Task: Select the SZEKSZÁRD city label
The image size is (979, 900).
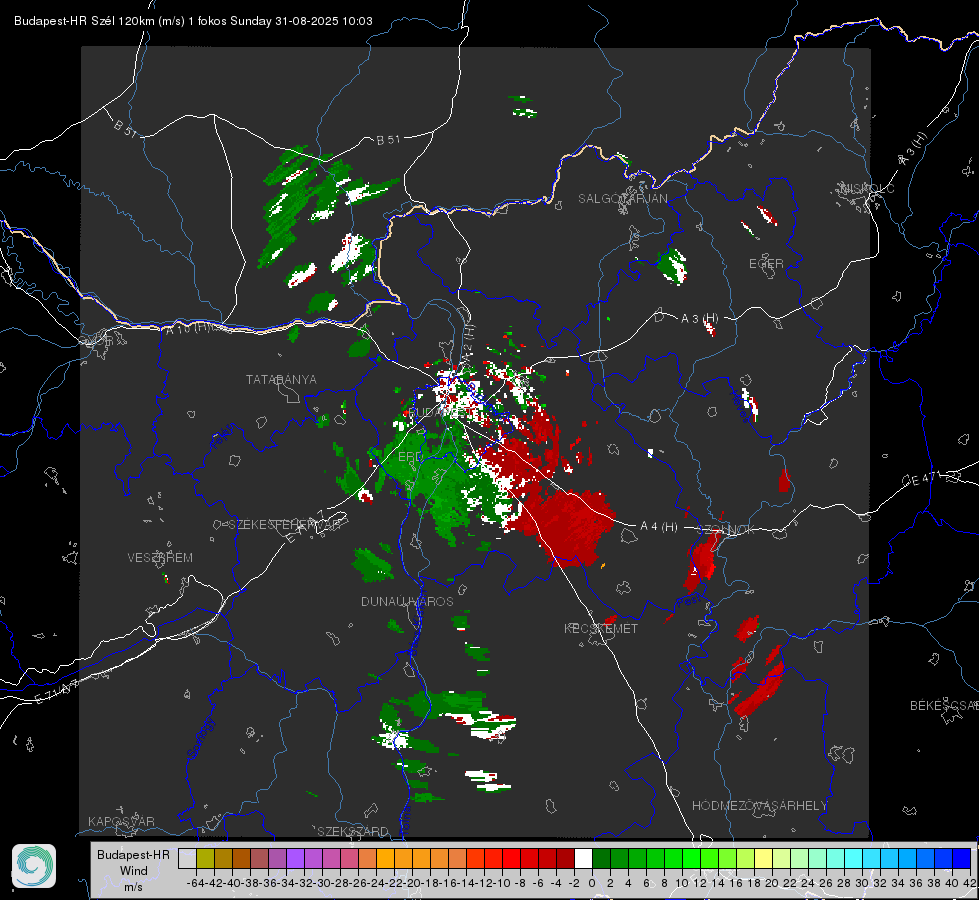Action: (353, 831)
